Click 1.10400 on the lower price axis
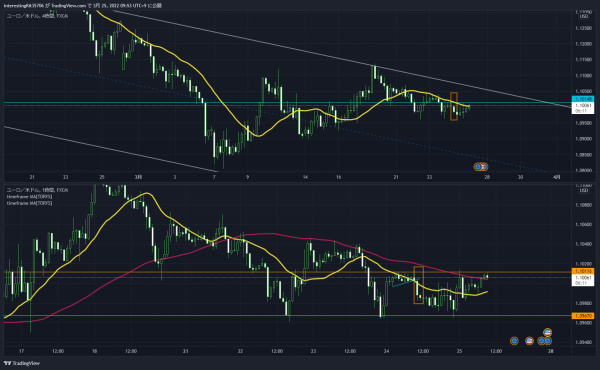600x370 pixels. 584,244
